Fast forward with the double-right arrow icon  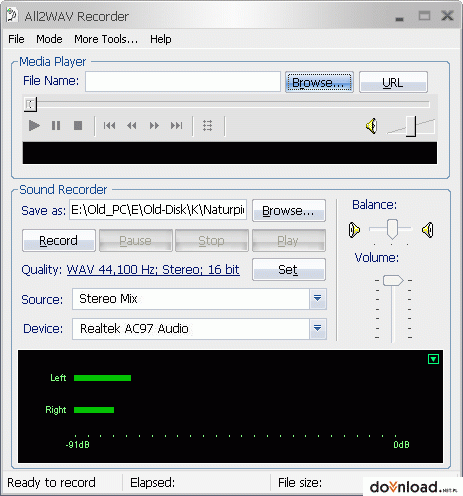(154, 126)
